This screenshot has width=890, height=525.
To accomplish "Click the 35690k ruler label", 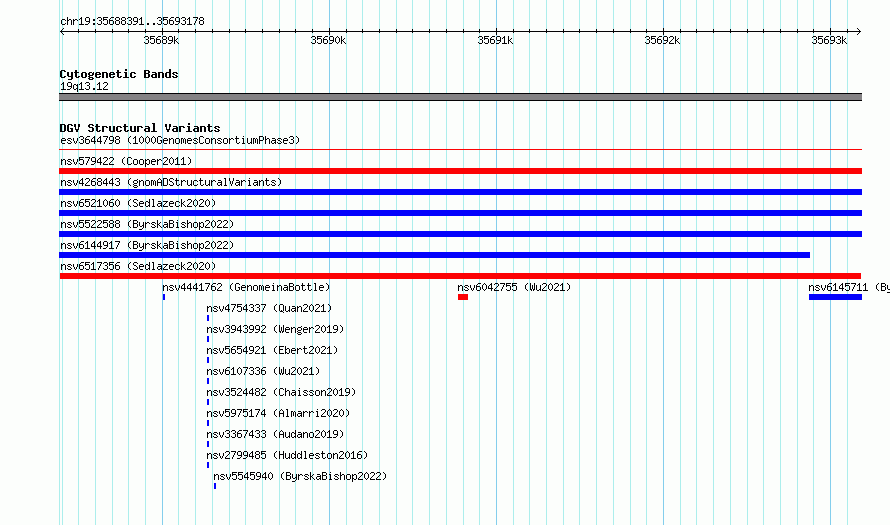I will (x=328, y=40).
